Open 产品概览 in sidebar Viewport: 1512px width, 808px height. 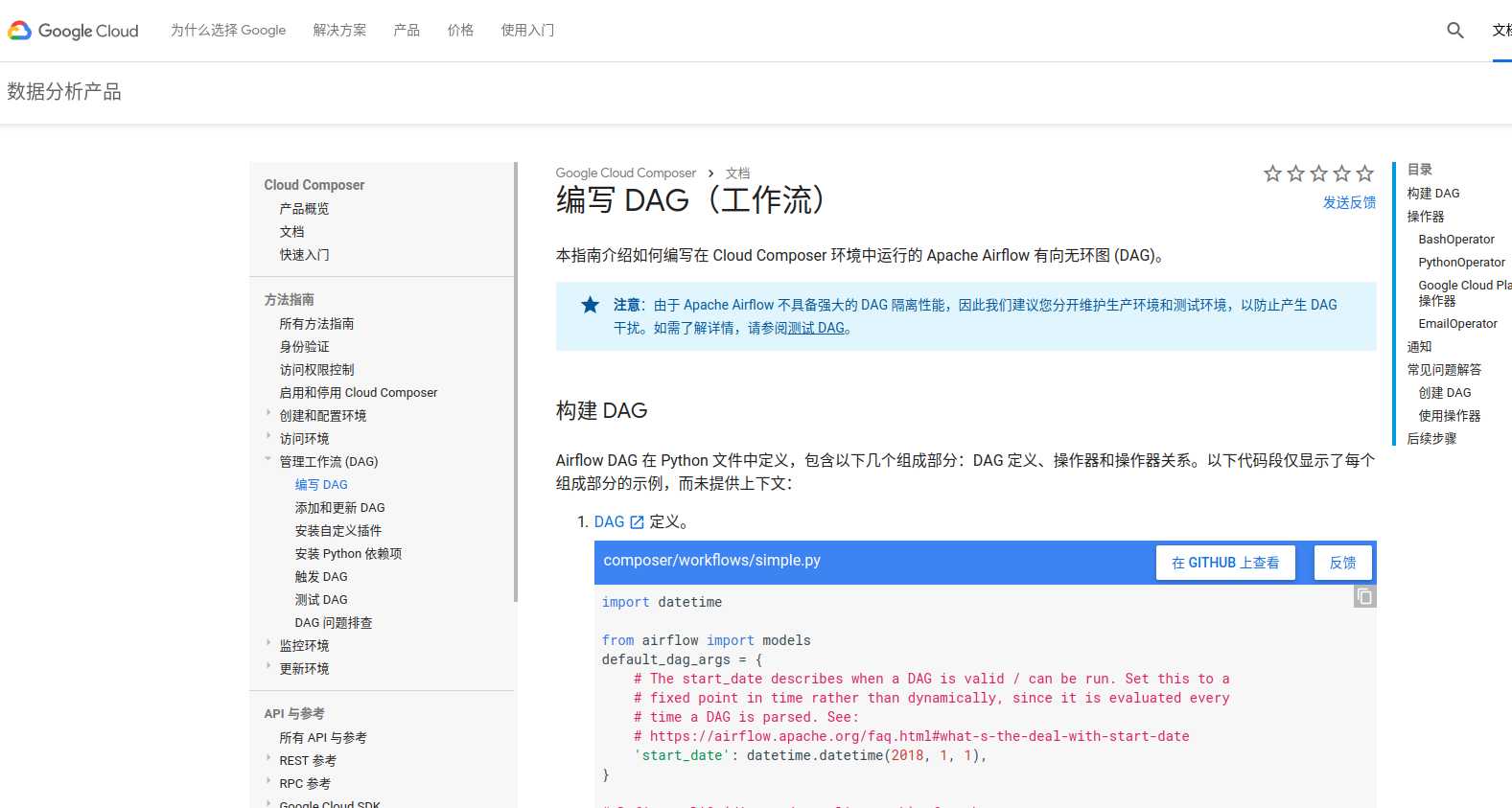coord(304,209)
